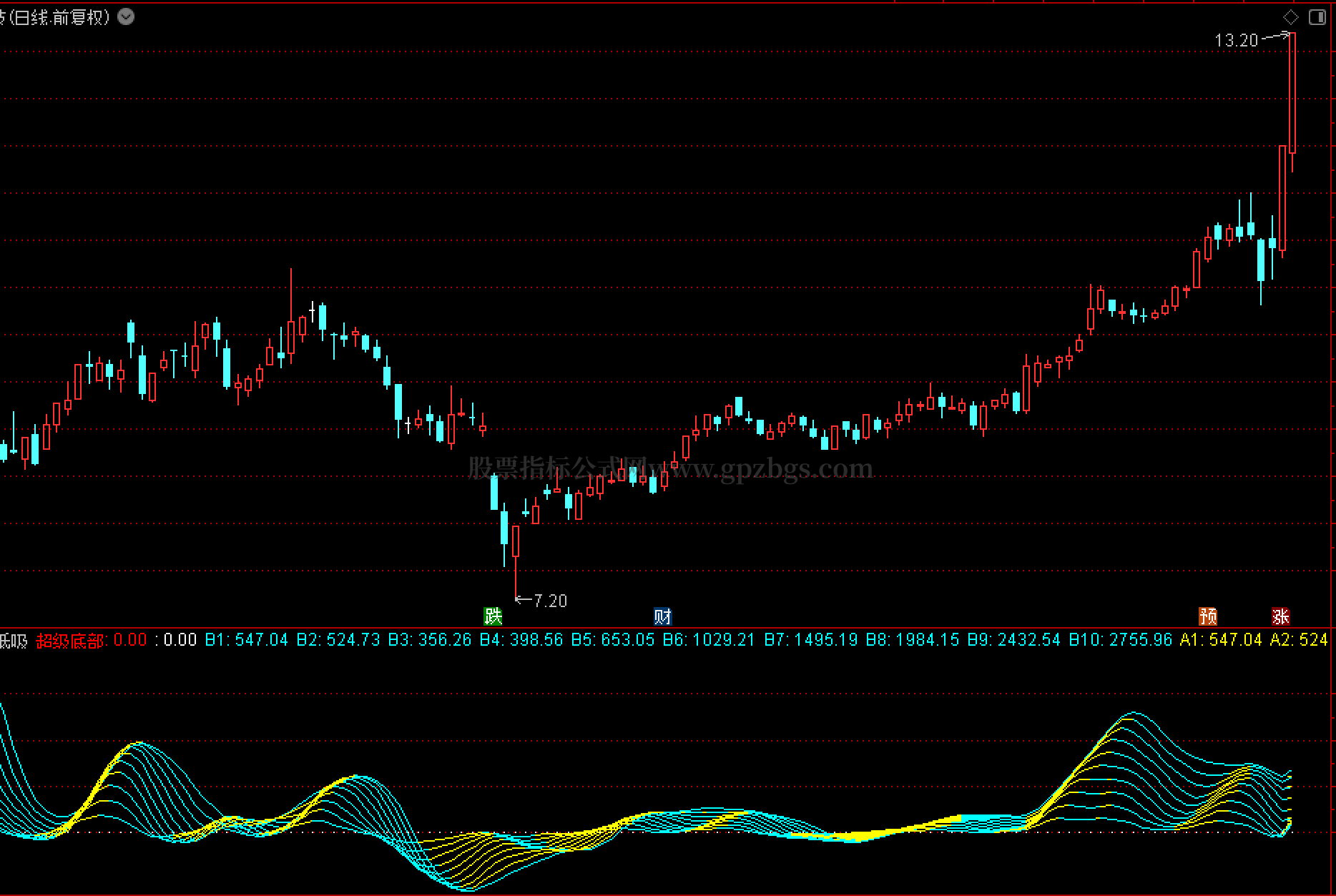Click the B8: 1984.15 indicator value
The width and height of the screenshot is (1336, 896).
click(913, 640)
